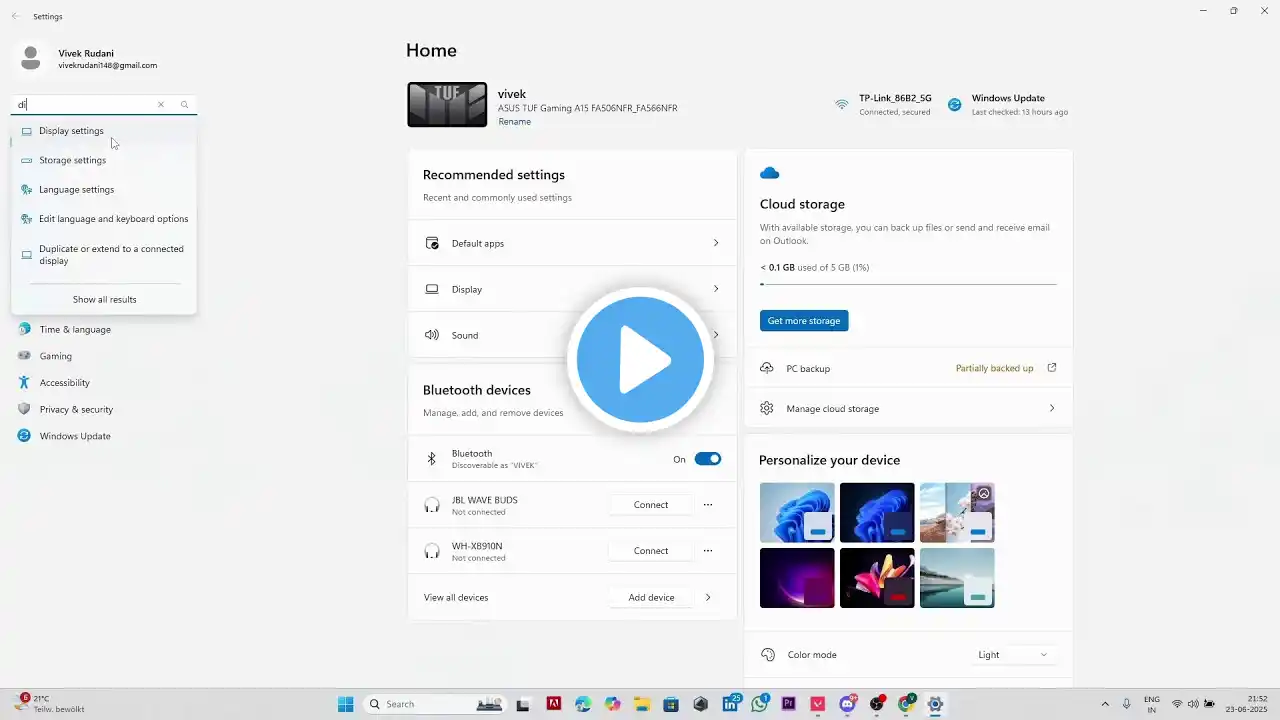Open the weather widget showing 21°C
Viewport: 1280px width, 720px height.
50,703
